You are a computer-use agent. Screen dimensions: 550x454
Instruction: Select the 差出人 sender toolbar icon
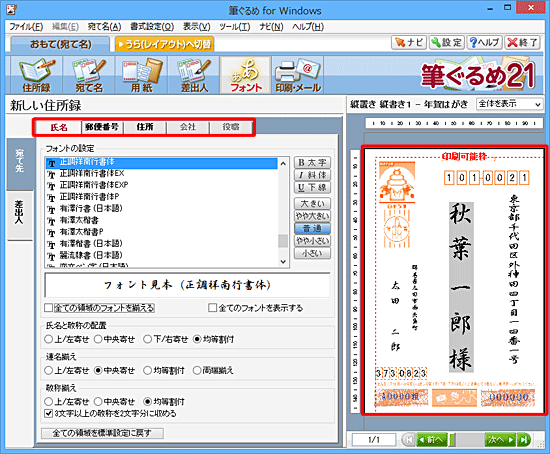pyautogui.click(x=194, y=75)
